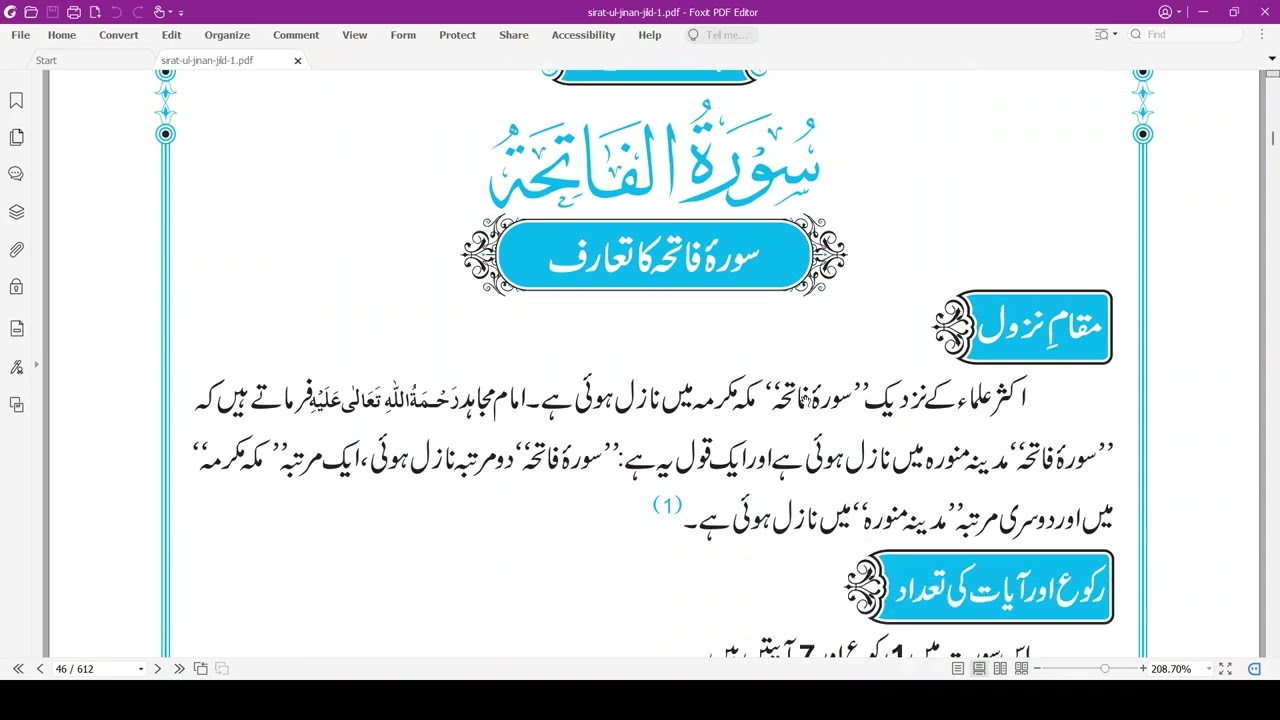This screenshot has height=720, width=1280.
Task: Click the zoom slider handle
Action: pyautogui.click(x=1105, y=668)
